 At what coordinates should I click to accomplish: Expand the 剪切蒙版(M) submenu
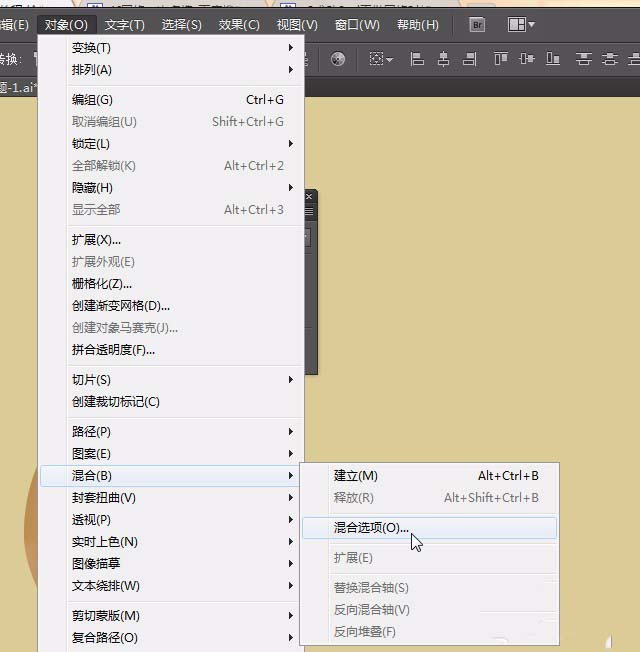point(171,616)
